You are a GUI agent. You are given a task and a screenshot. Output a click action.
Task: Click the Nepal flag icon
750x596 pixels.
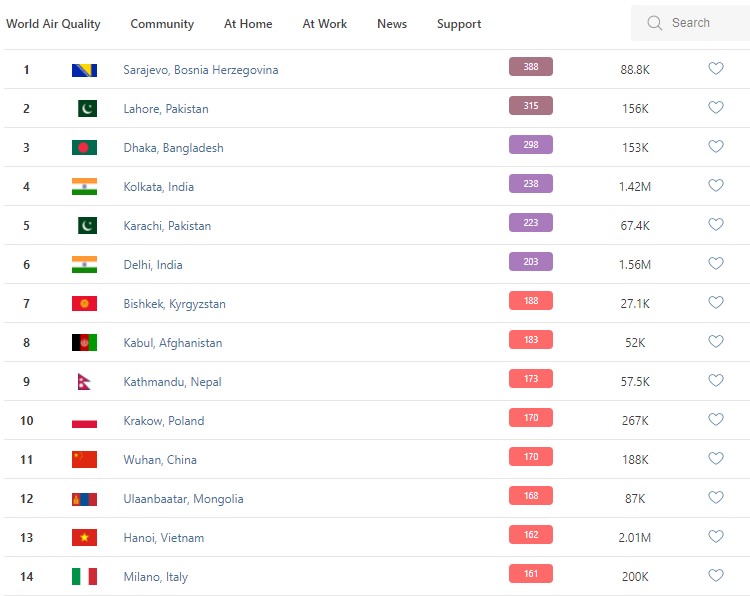84,382
